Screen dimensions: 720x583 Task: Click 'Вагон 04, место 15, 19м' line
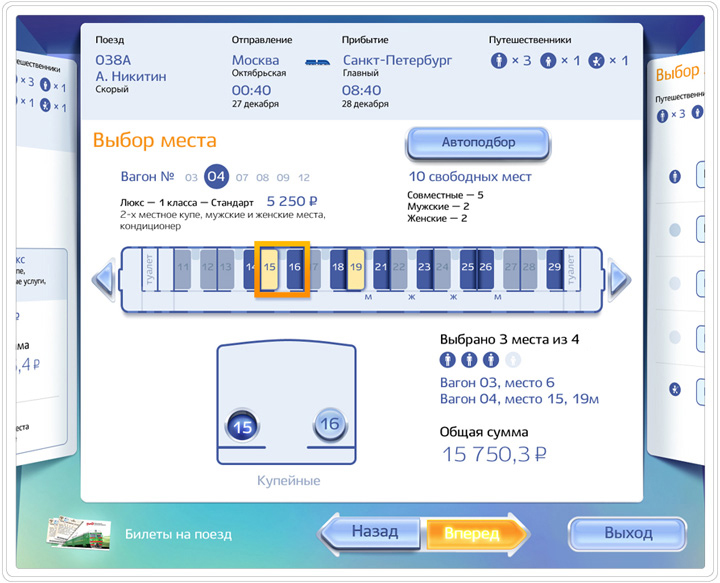[519, 399]
